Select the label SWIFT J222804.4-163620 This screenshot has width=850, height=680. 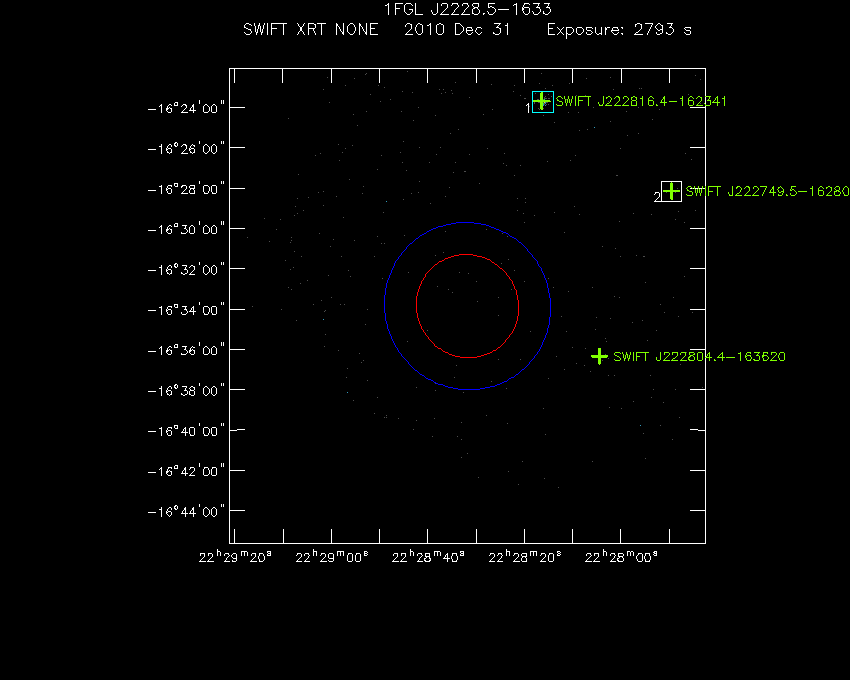[699, 357]
